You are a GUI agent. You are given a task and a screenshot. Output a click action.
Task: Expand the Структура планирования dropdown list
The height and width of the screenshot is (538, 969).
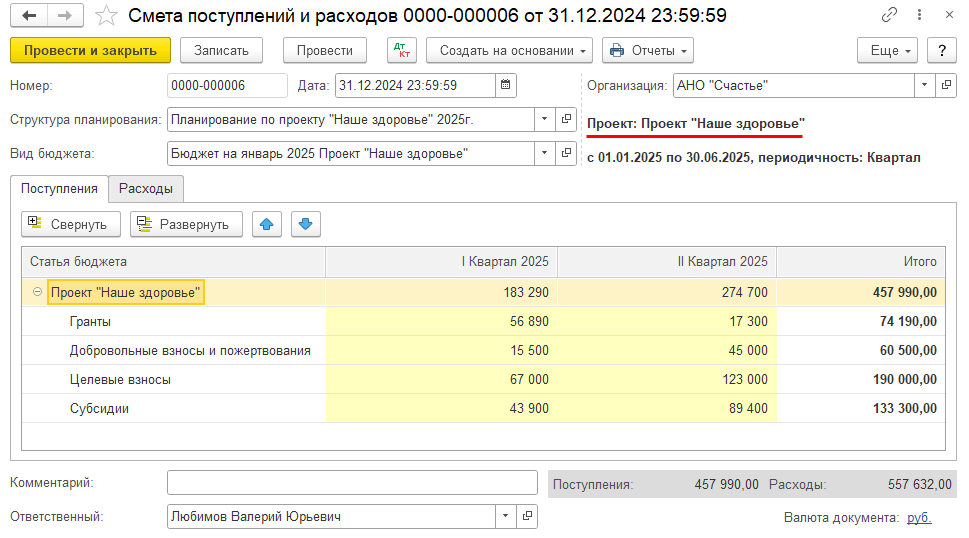544,119
